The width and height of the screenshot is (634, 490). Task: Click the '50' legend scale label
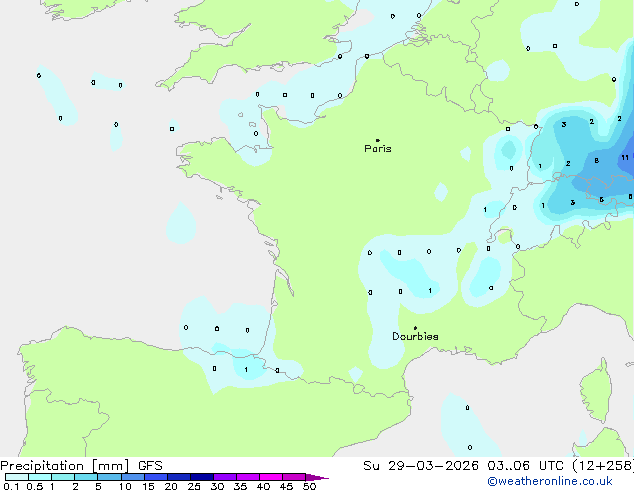[x=309, y=486]
